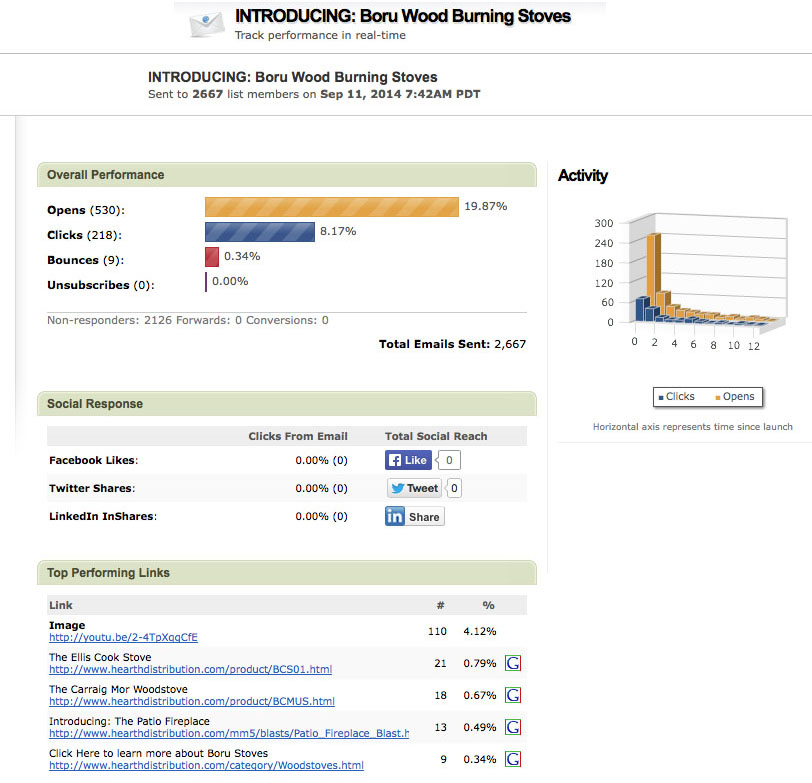Image resolution: width=812 pixels, height=783 pixels.
Task: Select the Opens legend swatch in Activity chart
Action: click(x=717, y=397)
